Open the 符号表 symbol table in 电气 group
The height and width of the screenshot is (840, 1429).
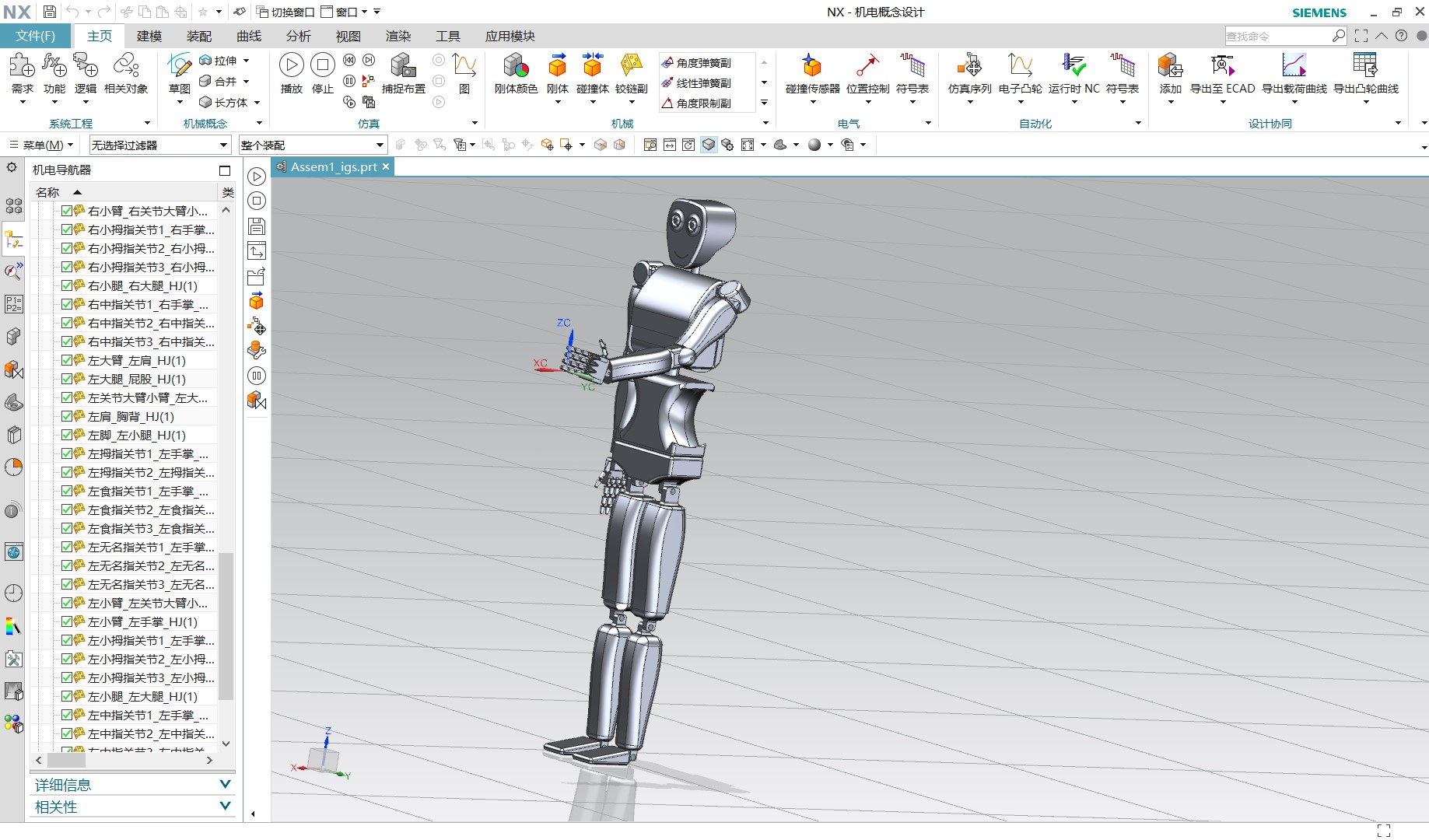point(912,65)
